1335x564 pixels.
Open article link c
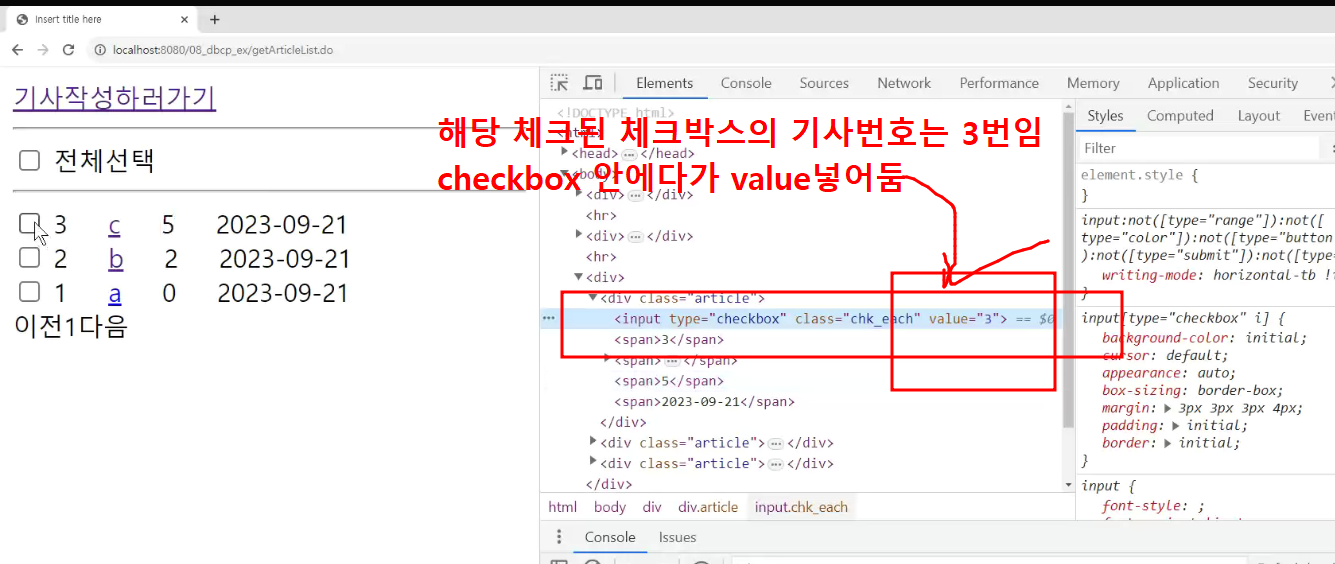coord(115,224)
